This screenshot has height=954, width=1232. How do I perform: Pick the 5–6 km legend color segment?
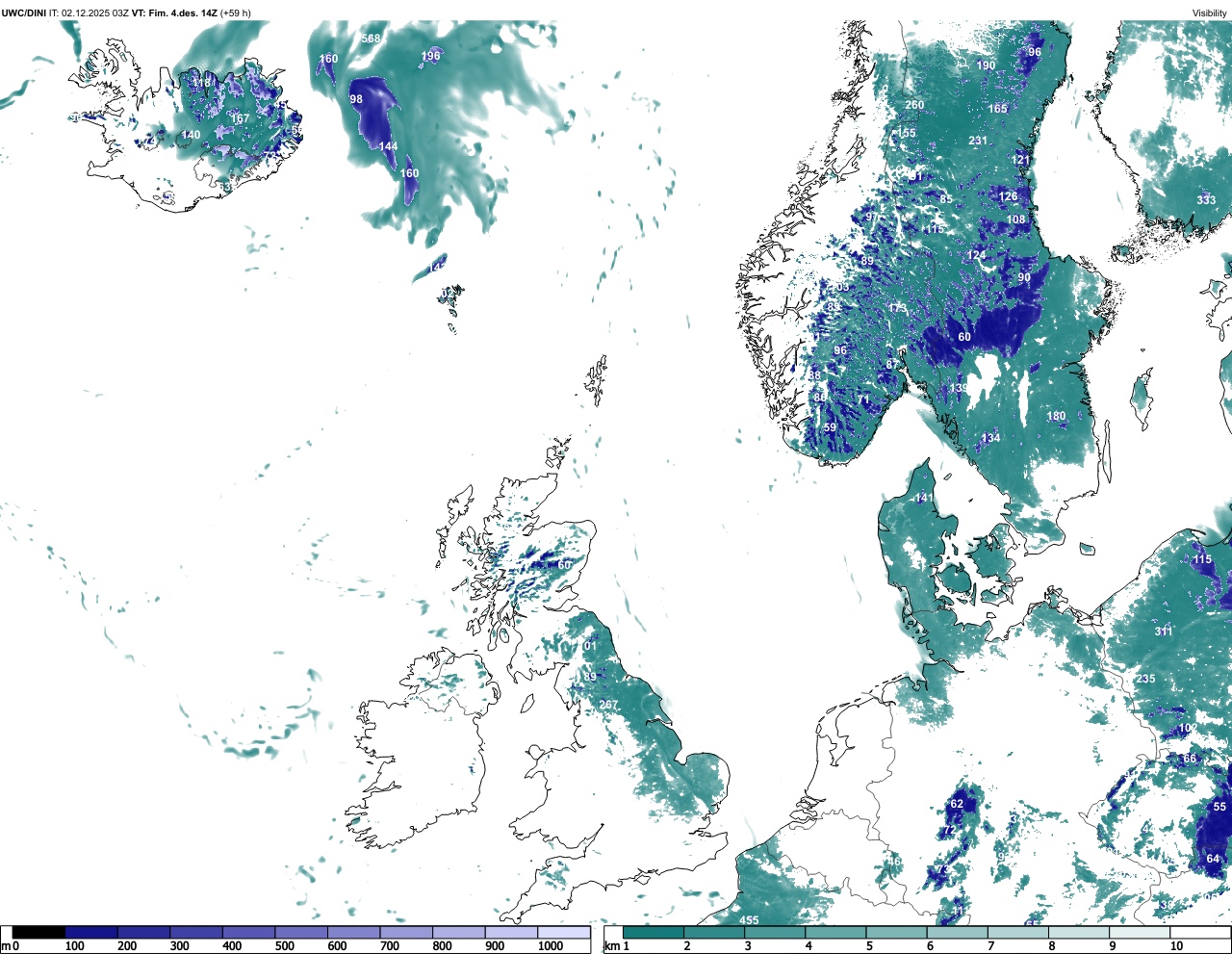(897, 932)
